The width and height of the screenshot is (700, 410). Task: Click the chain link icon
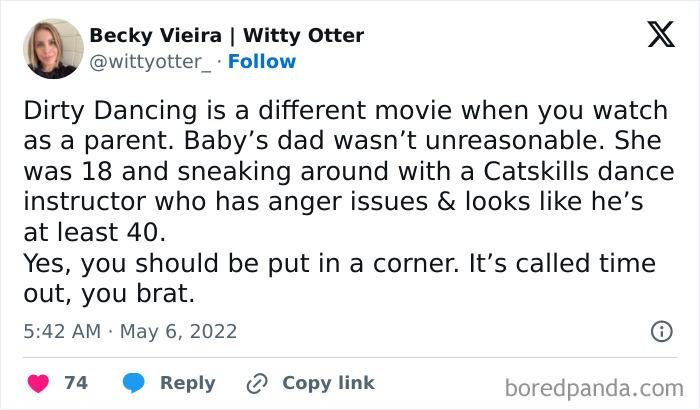(x=257, y=383)
